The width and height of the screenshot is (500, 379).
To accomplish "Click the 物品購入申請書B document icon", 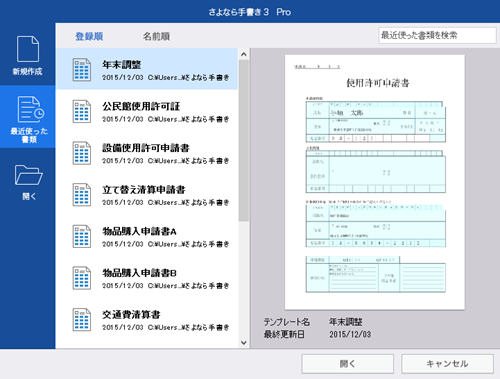I will click(x=82, y=278).
